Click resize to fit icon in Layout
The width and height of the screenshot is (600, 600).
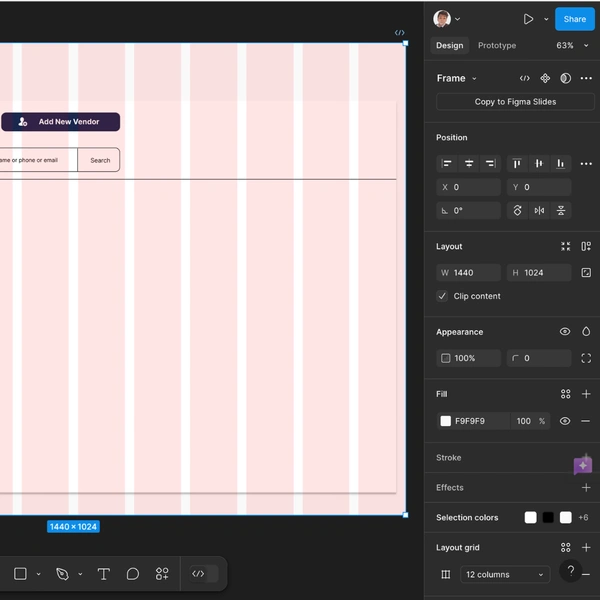coord(565,246)
